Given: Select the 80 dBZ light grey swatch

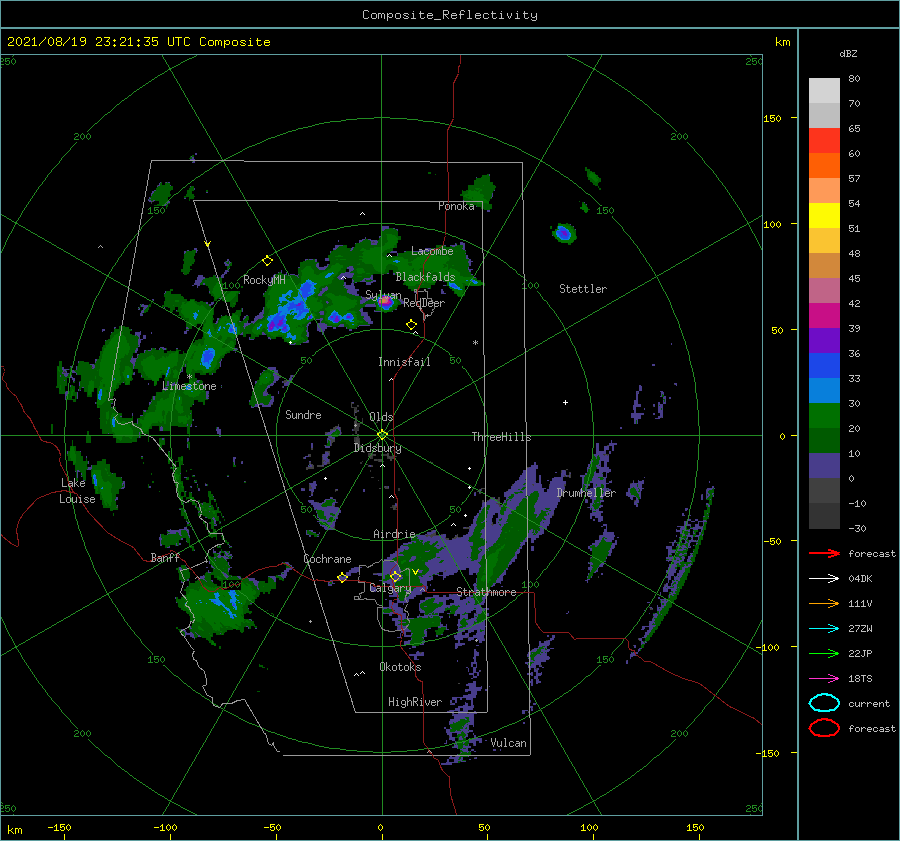Looking at the screenshot, I should [x=824, y=91].
